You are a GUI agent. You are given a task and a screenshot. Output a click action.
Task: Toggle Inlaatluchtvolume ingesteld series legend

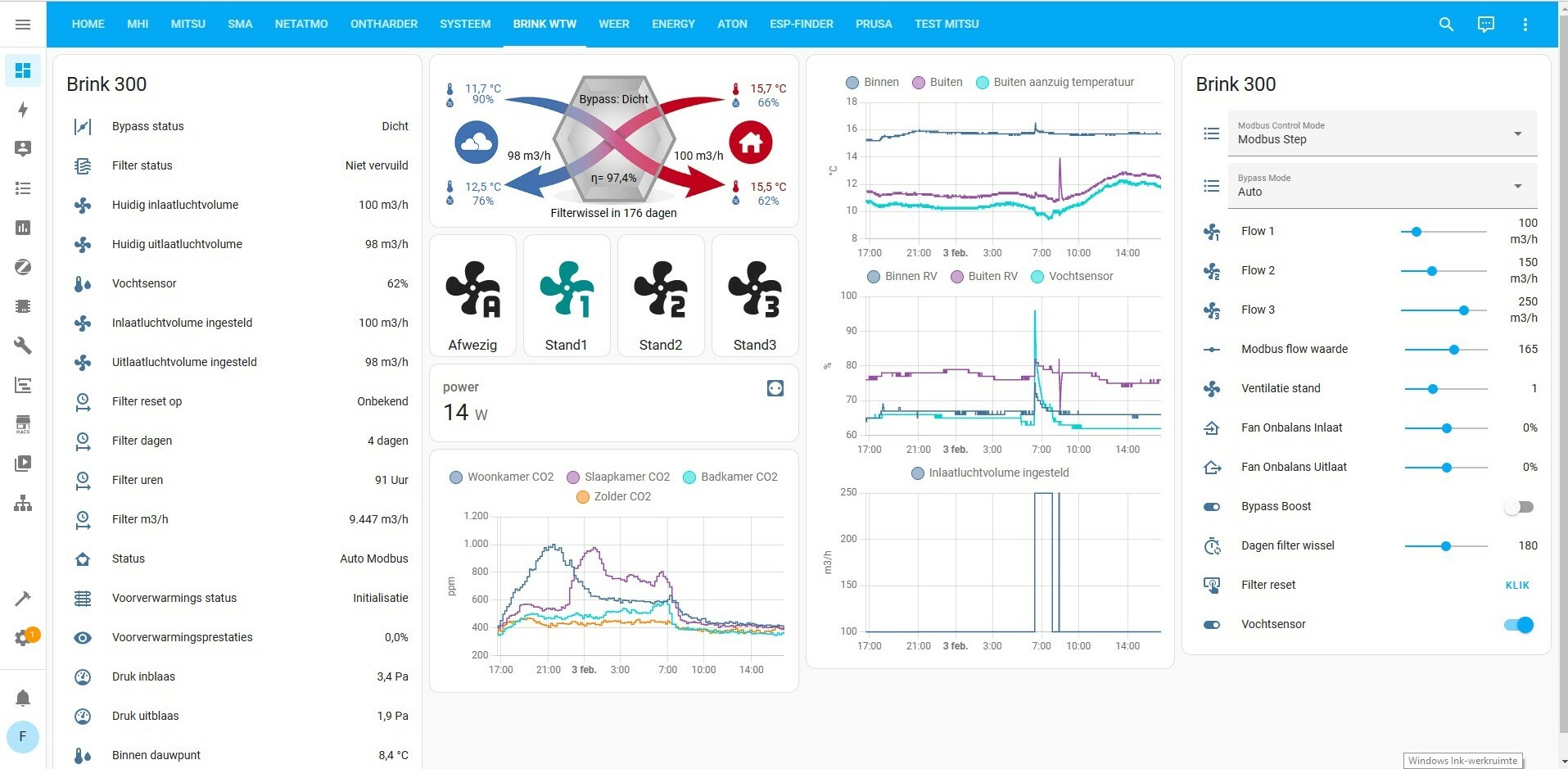coord(990,473)
